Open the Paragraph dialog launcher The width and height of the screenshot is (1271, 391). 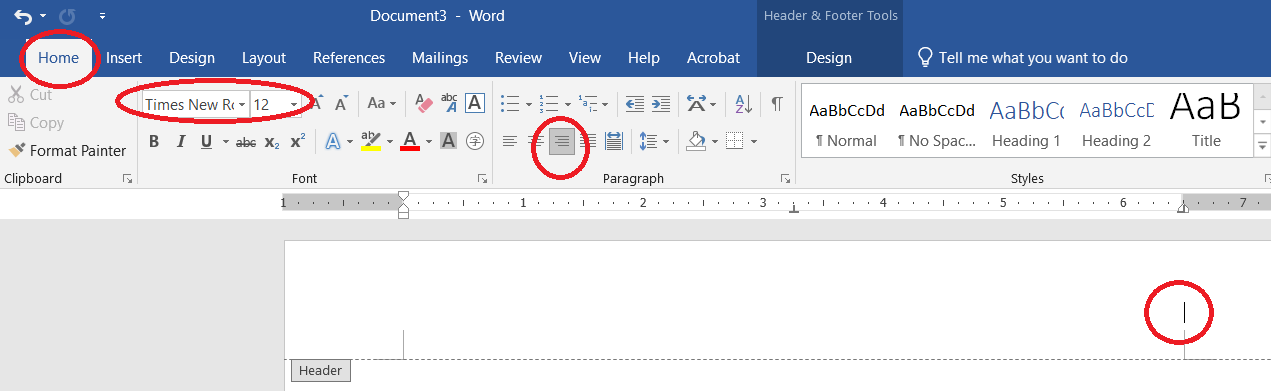pos(786,179)
